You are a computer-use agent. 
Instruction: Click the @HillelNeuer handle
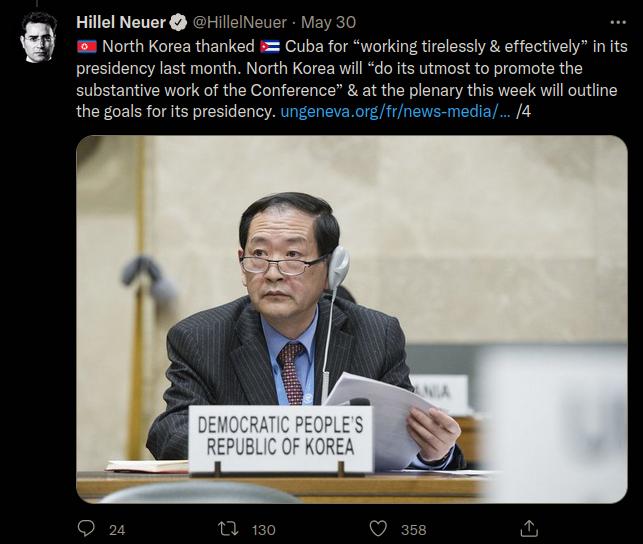pyautogui.click(x=239, y=22)
